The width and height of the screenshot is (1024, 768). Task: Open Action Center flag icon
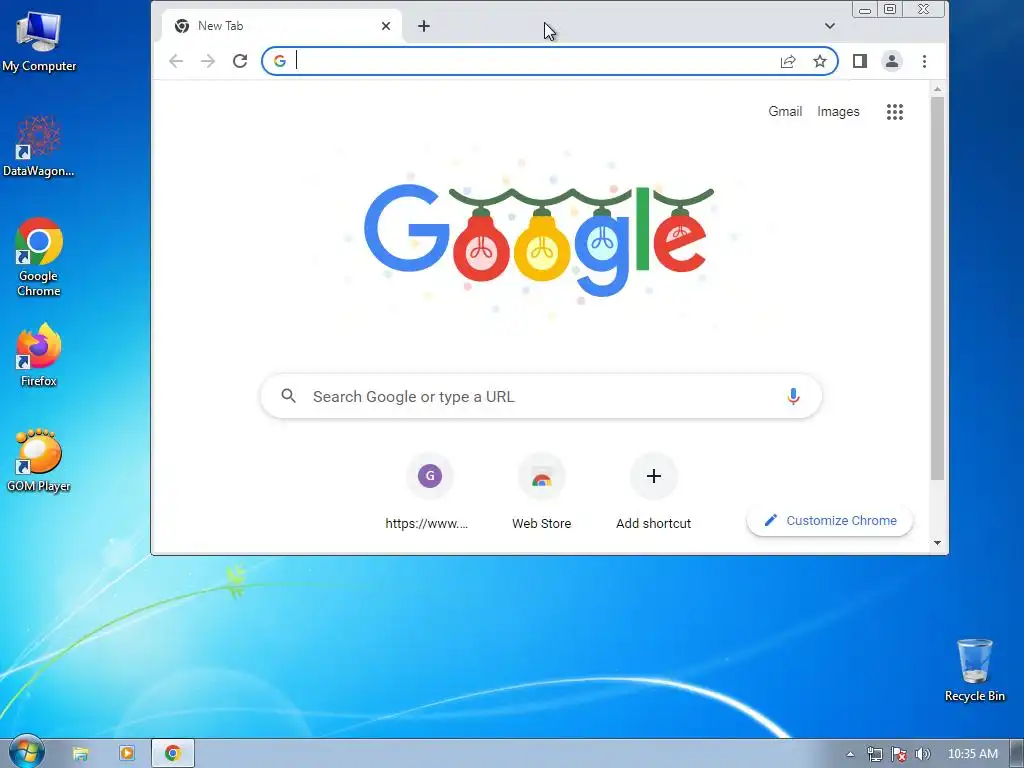click(899, 754)
